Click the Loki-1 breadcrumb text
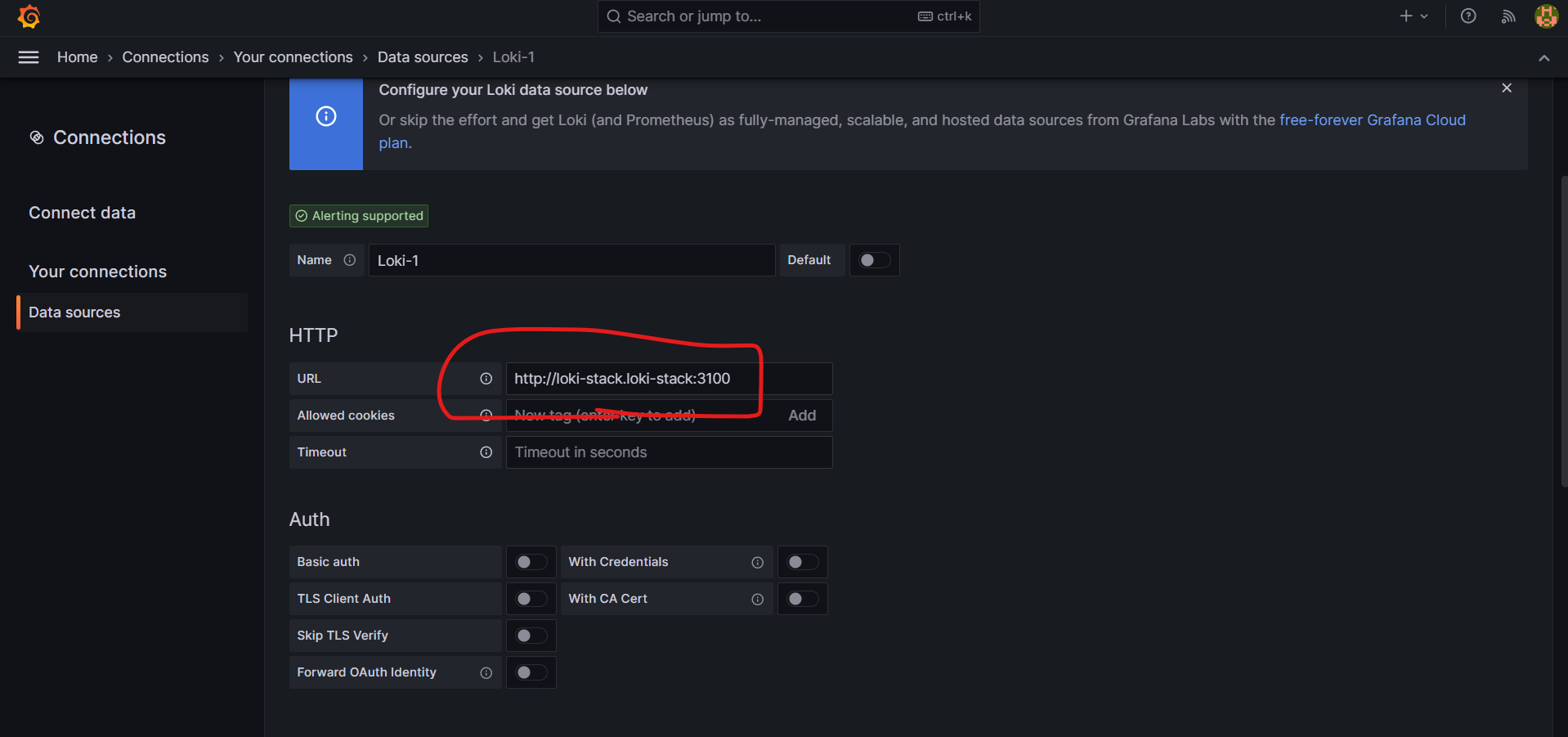Image resolution: width=1568 pixels, height=737 pixels. pos(513,57)
